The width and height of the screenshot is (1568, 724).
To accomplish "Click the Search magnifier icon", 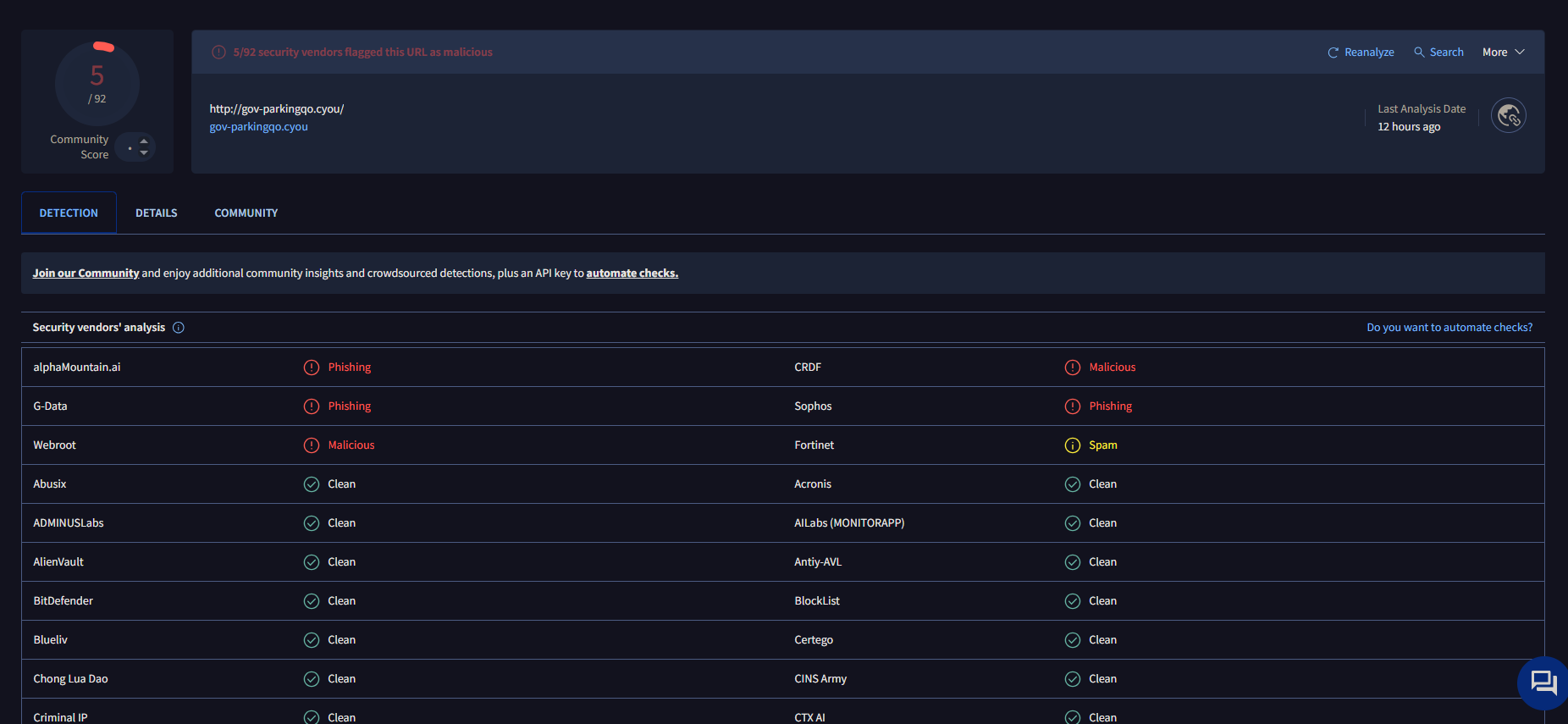I will click(1419, 52).
